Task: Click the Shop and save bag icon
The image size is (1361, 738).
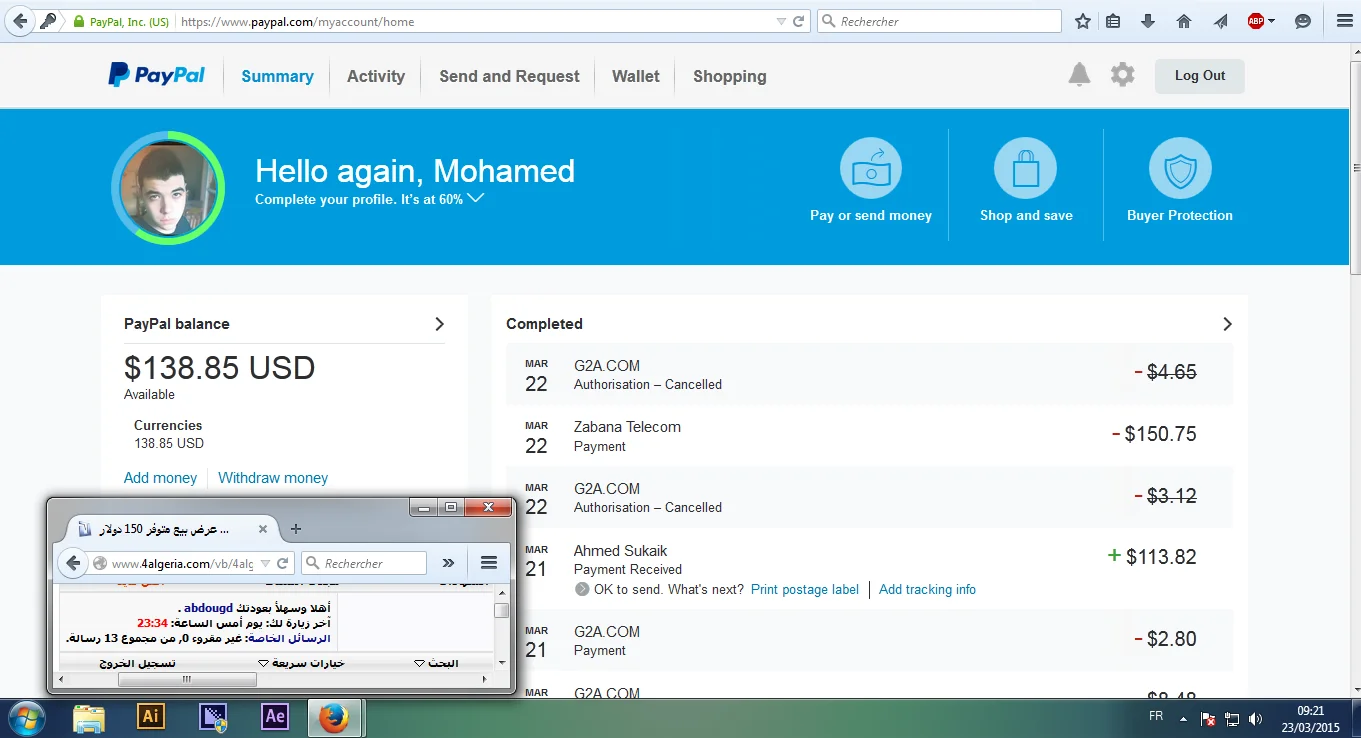Action: 1025,168
